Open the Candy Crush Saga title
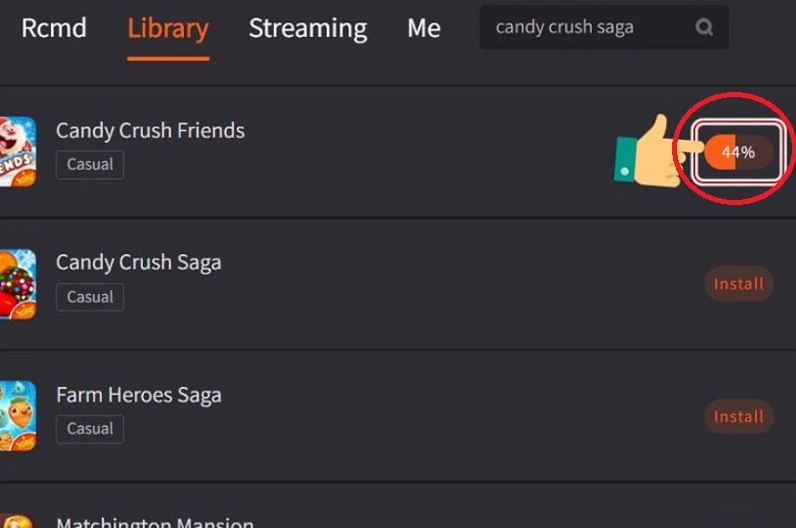This screenshot has width=796, height=528. (x=139, y=262)
